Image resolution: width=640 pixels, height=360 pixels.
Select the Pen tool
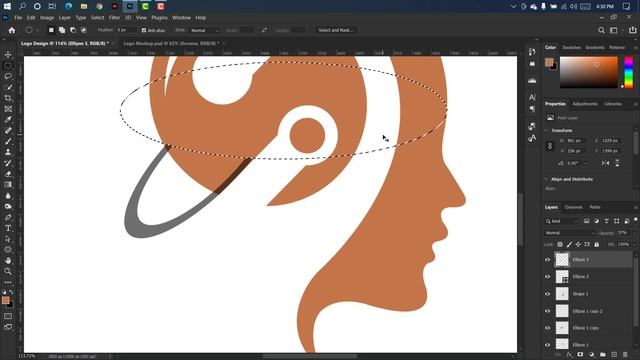8,217
